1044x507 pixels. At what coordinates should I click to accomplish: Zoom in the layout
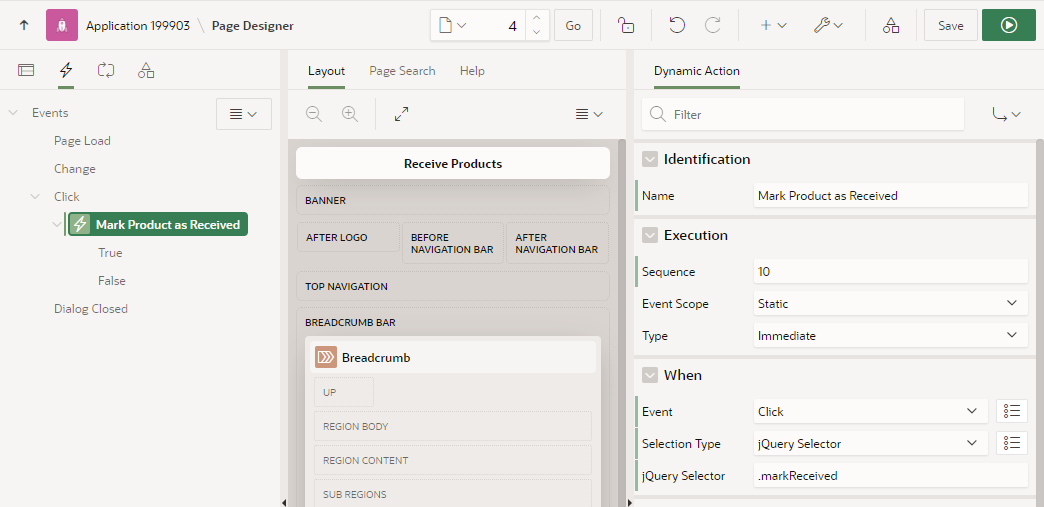[x=350, y=114]
